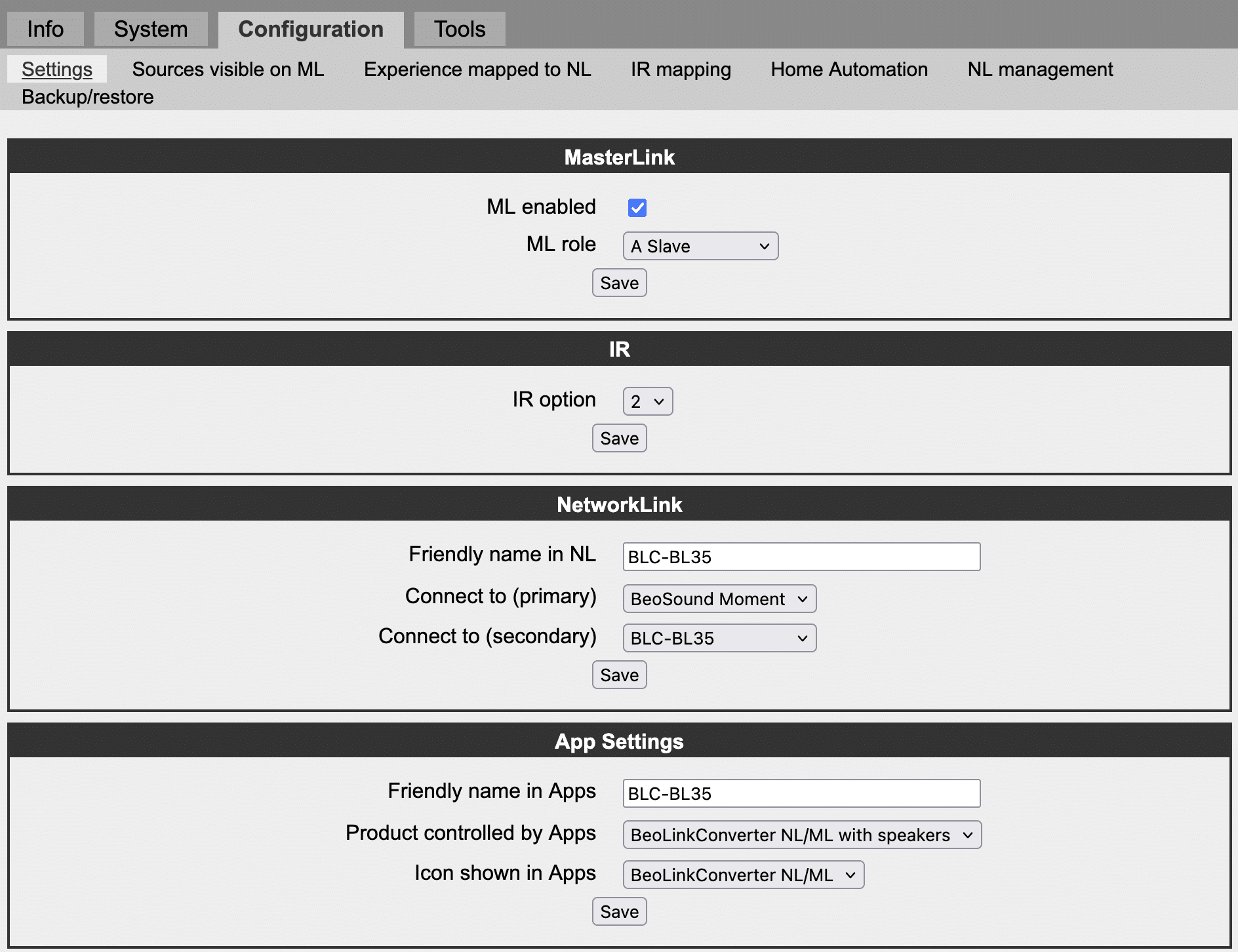Viewport: 1238px width, 952px height.
Task: Open the System tab
Action: coord(151,30)
